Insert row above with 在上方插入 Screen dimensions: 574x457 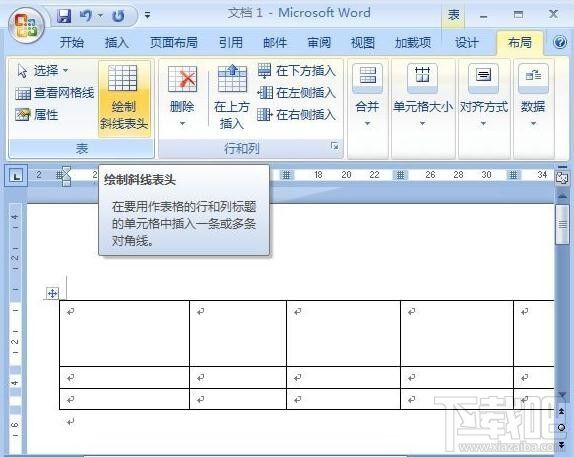[232, 97]
